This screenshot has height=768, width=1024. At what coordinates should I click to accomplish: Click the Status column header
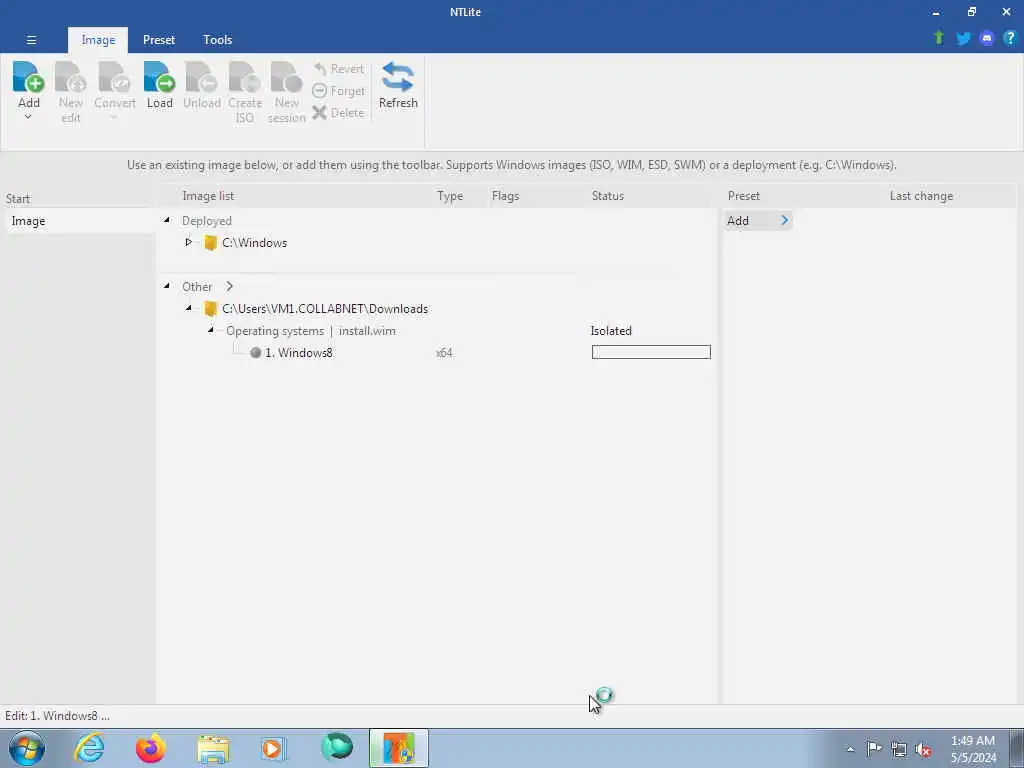[607, 196]
